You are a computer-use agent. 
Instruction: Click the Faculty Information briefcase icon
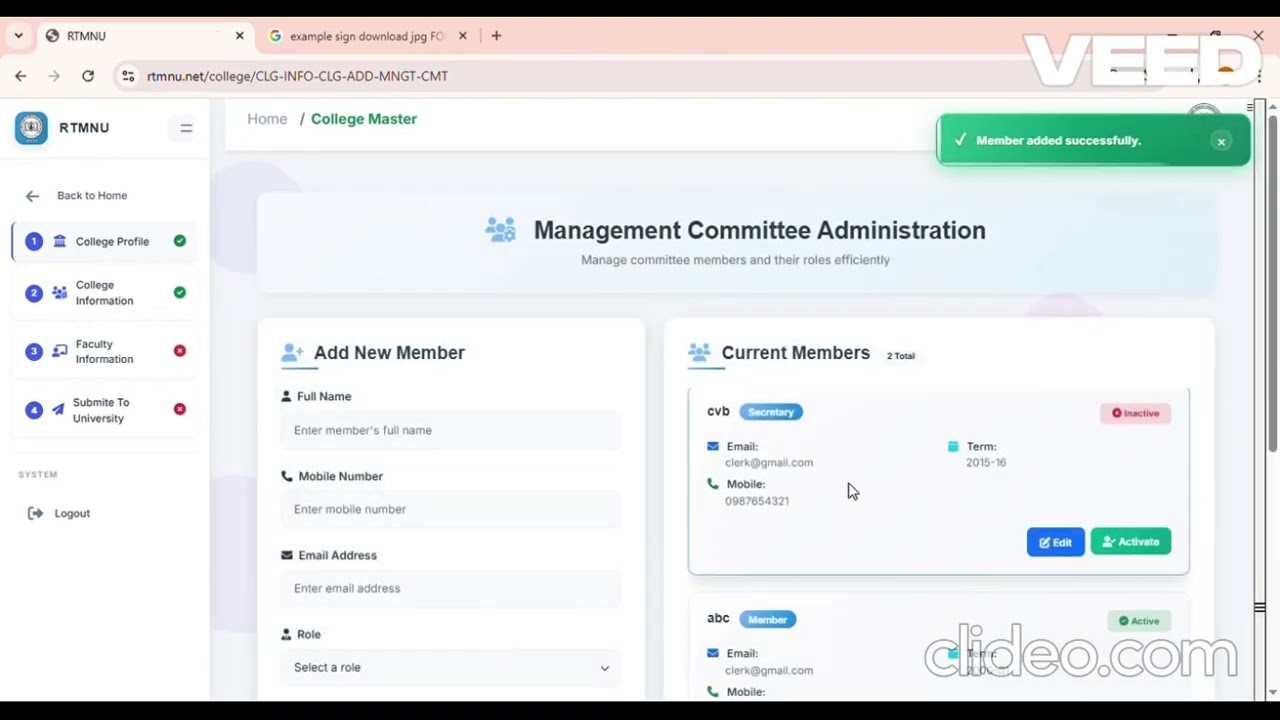point(60,351)
